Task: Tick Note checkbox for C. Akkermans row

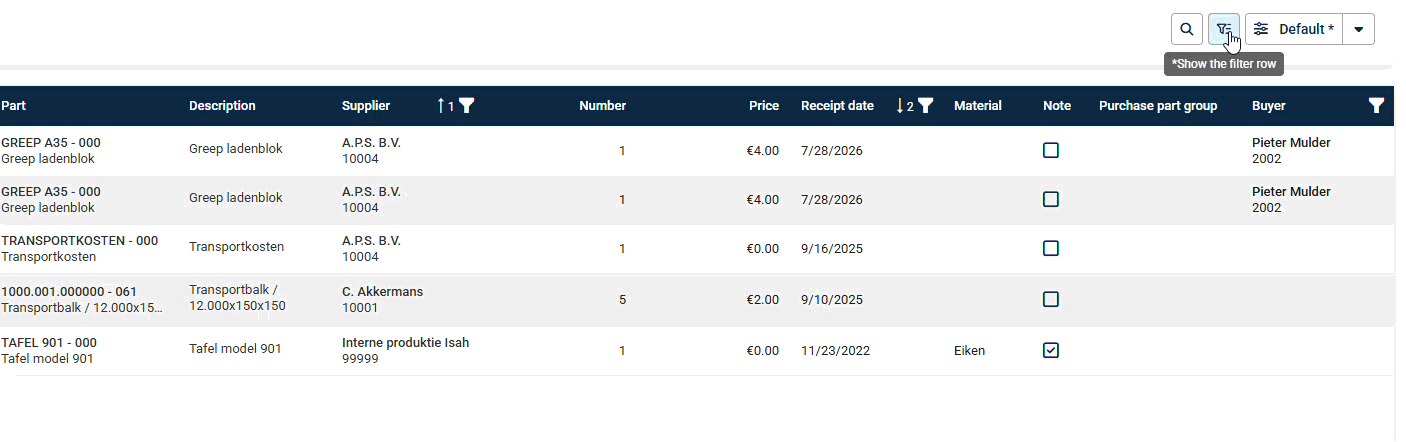Action: click(x=1050, y=299)
